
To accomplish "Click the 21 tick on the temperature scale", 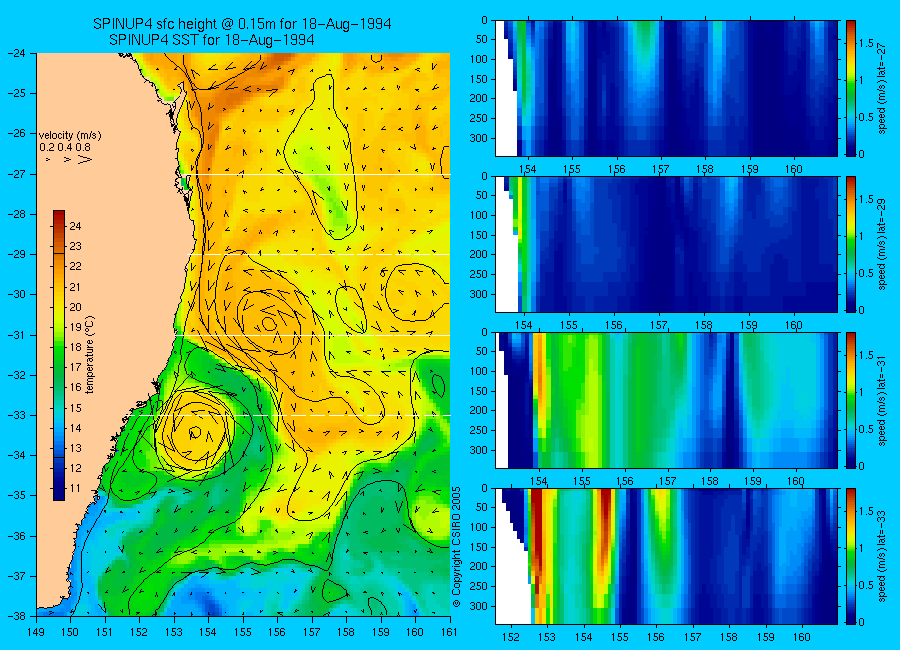I will pos(75,287).
